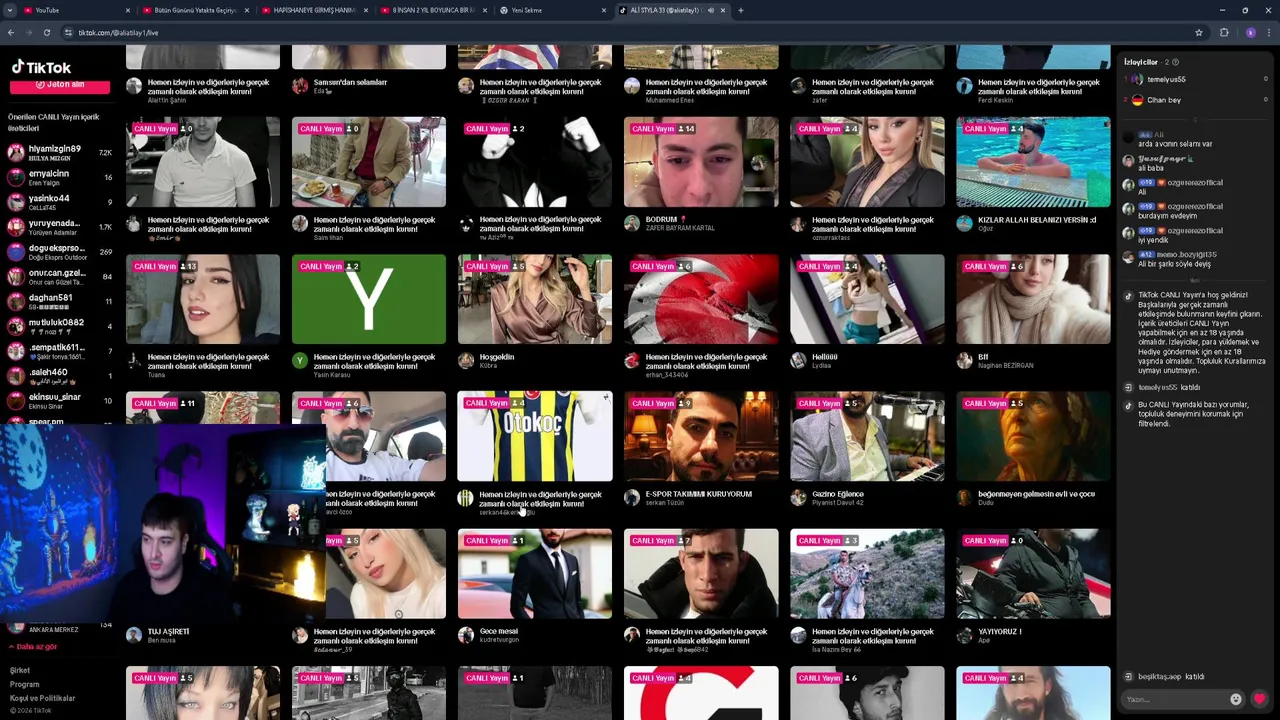Image resolution: width=1280 pixels, height=720 pixels.
Task: Switch to Bütün Günümü Yatakta Geçiriyo tab
Action: 195,10
